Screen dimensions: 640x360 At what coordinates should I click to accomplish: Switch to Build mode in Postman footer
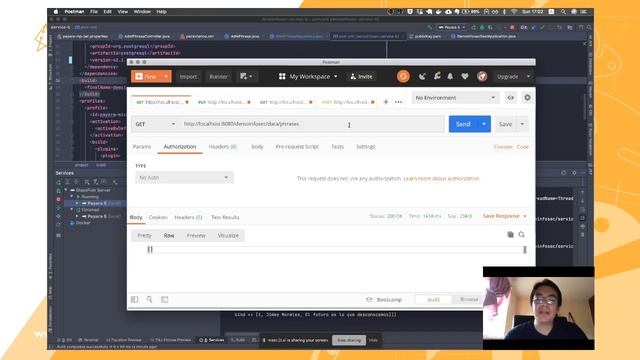click(433, 300)
